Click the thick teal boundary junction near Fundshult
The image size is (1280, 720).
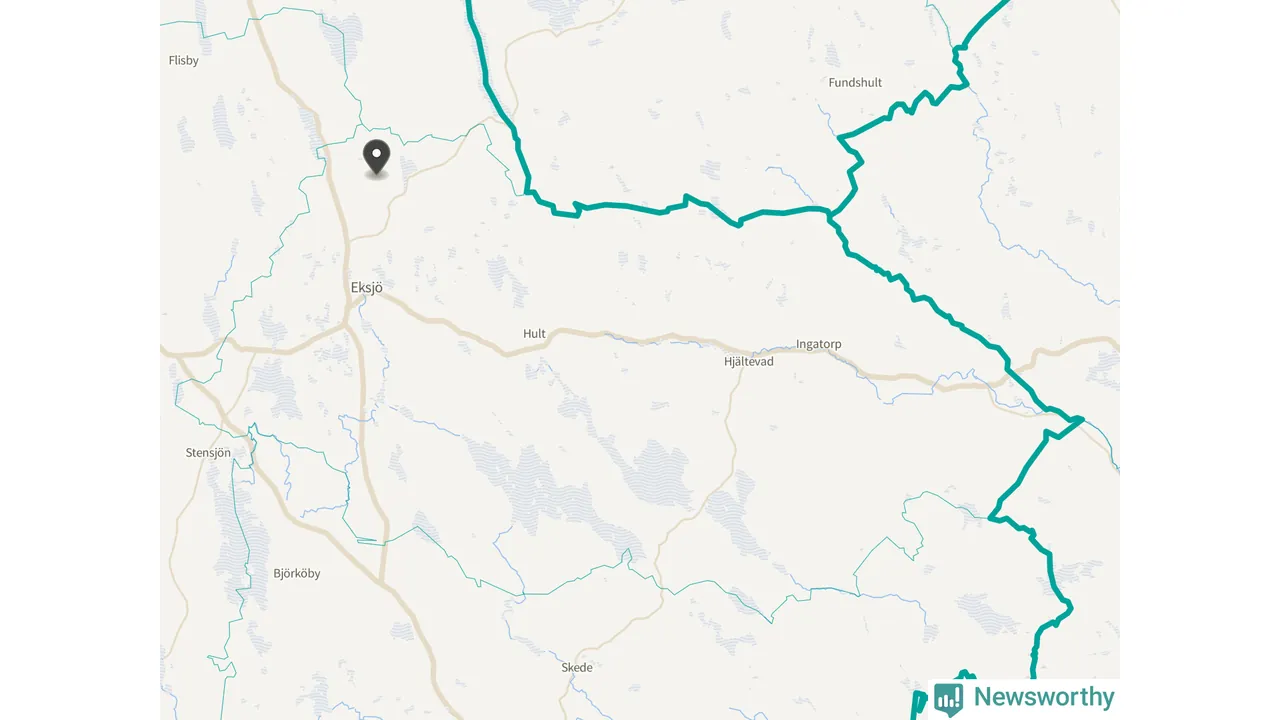(829, 213)
